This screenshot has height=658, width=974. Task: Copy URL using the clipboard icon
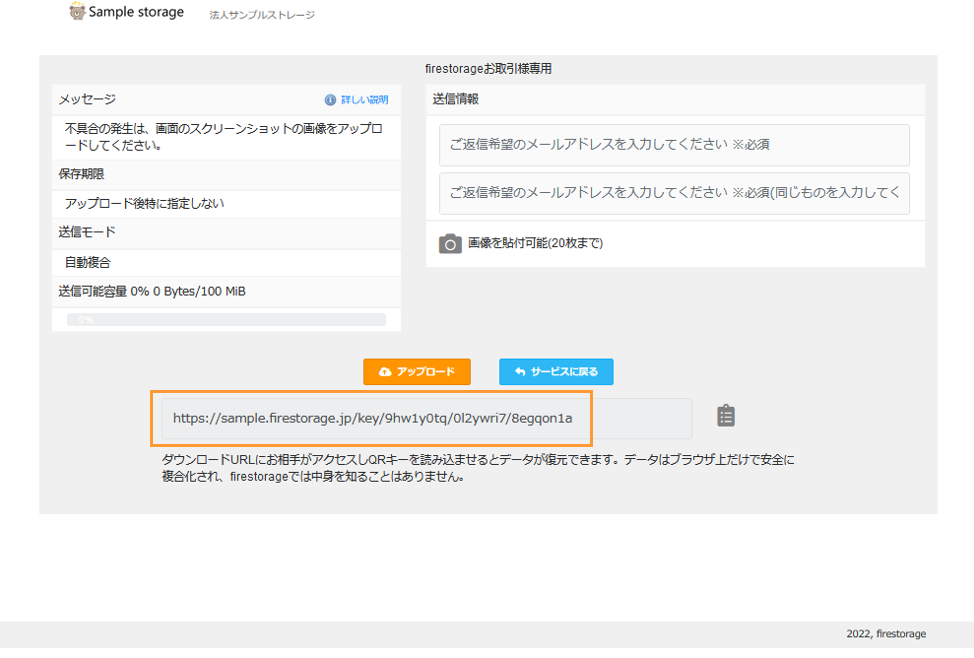point(726,416)
